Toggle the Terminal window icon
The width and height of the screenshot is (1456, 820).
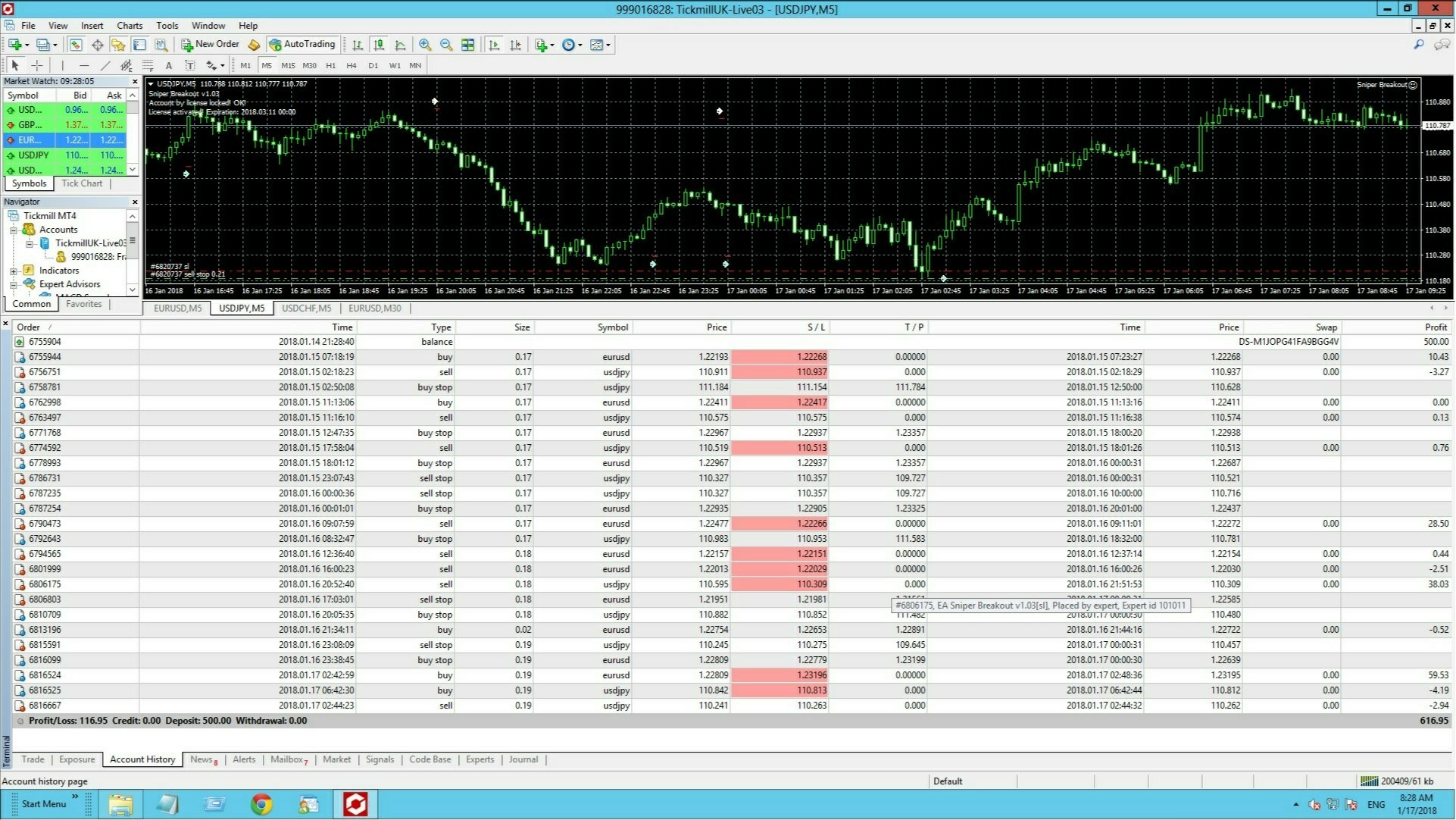point(139,45)
